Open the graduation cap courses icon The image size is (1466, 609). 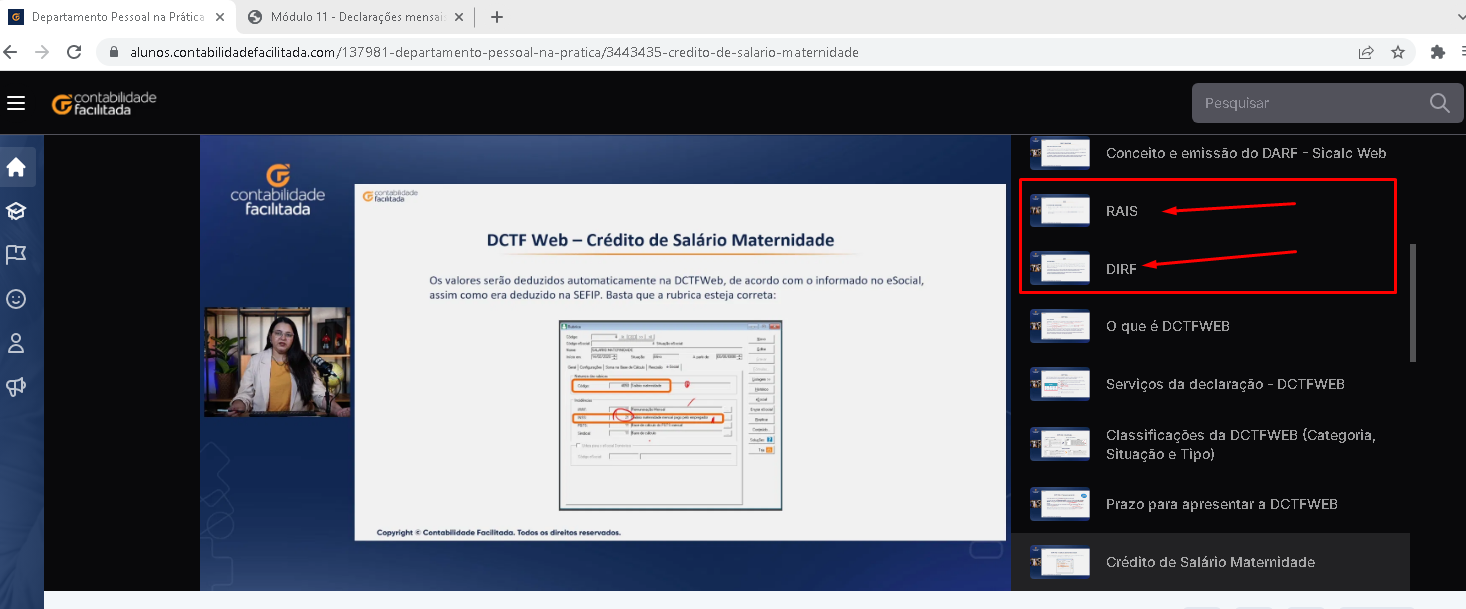tap(16, 211)
